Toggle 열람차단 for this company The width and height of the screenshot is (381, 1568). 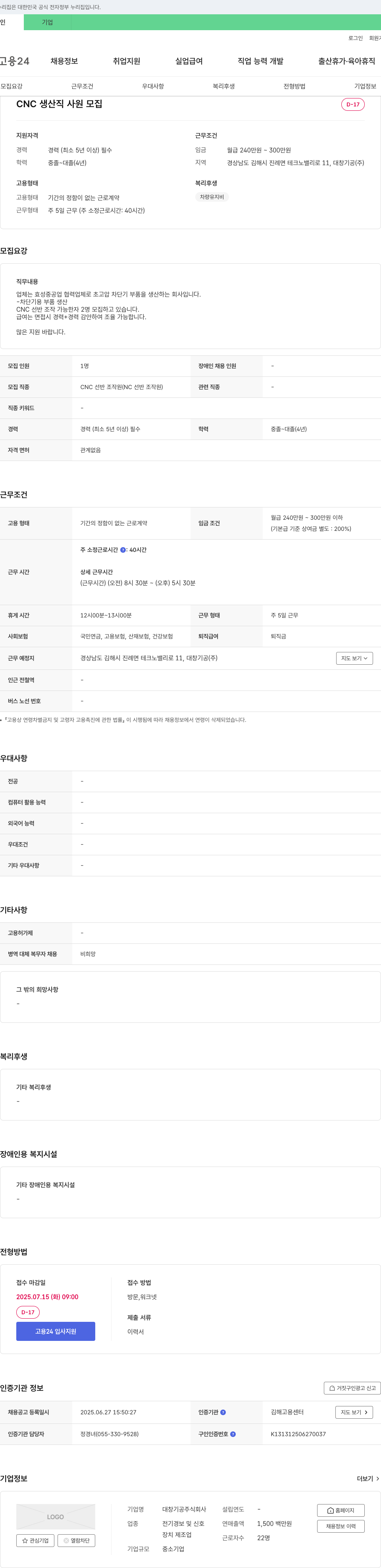[x=76, y=1541]
